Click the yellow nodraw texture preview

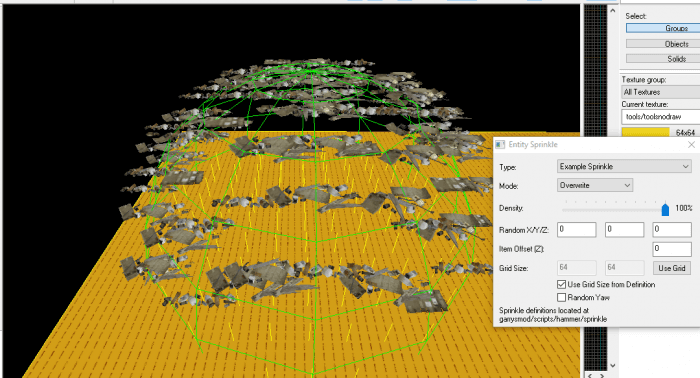click(x=646, y=132)
